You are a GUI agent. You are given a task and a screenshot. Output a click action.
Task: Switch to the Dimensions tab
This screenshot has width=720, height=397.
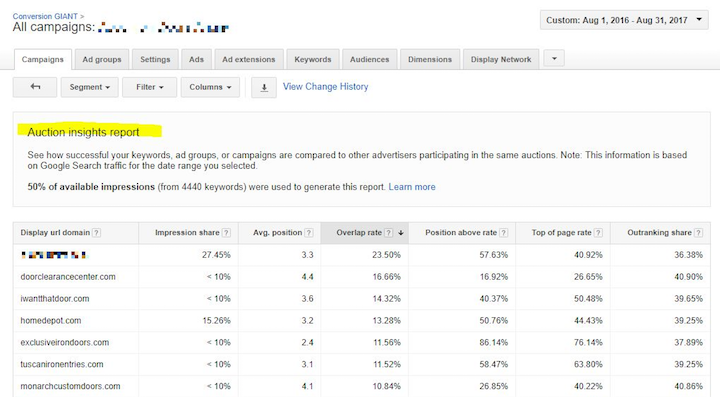tap(430, 60)
